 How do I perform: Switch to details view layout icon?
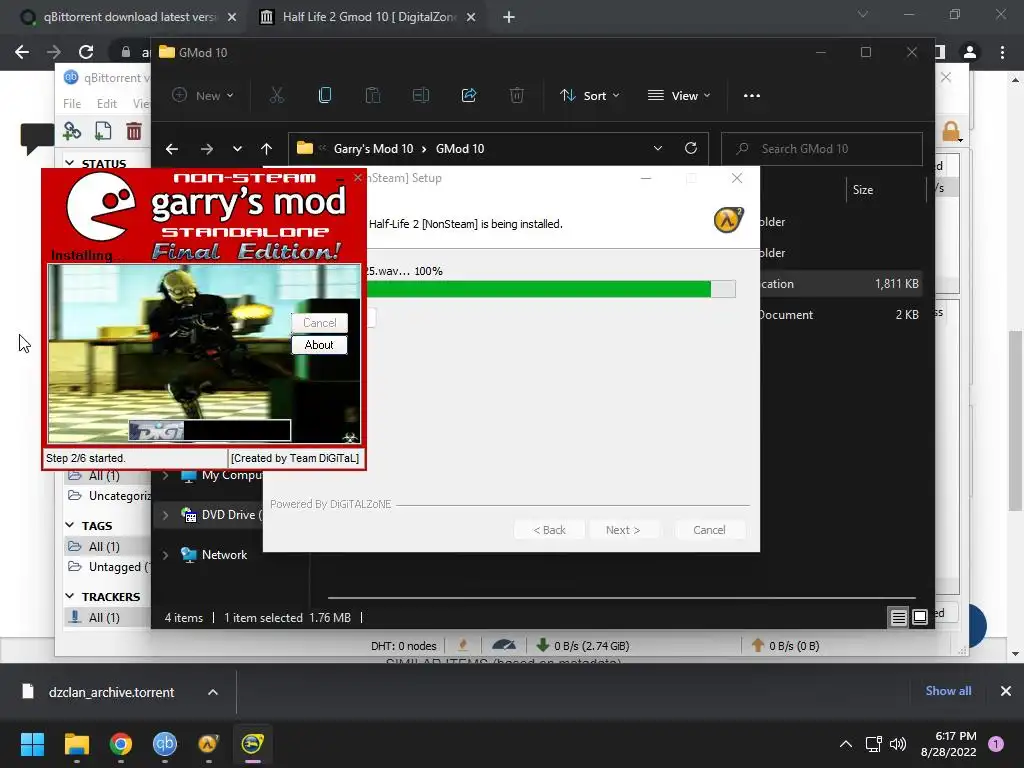(x=899, y=617)
